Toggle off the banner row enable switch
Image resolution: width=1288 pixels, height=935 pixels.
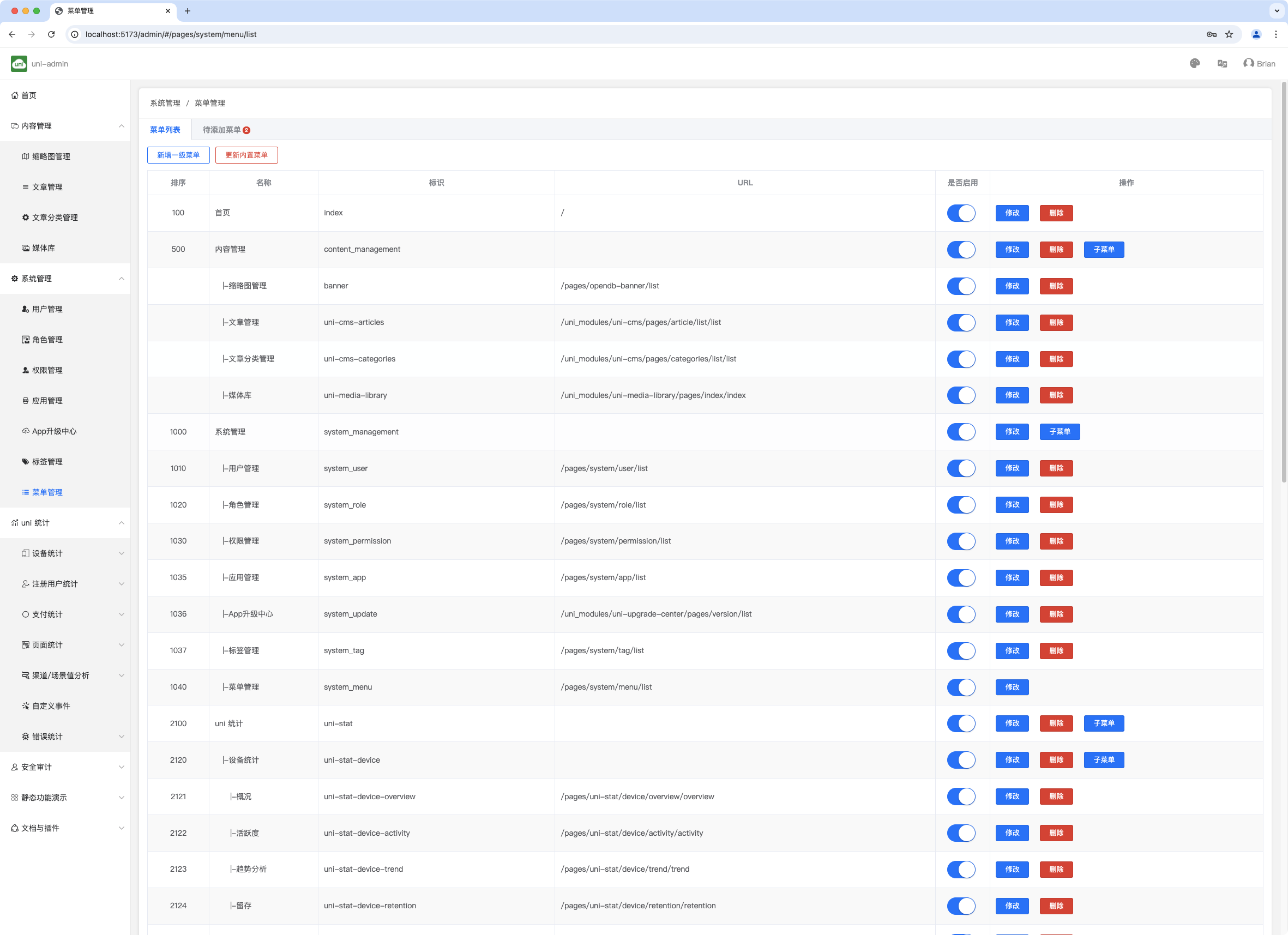pyautogui.click(x=961, y=286)
